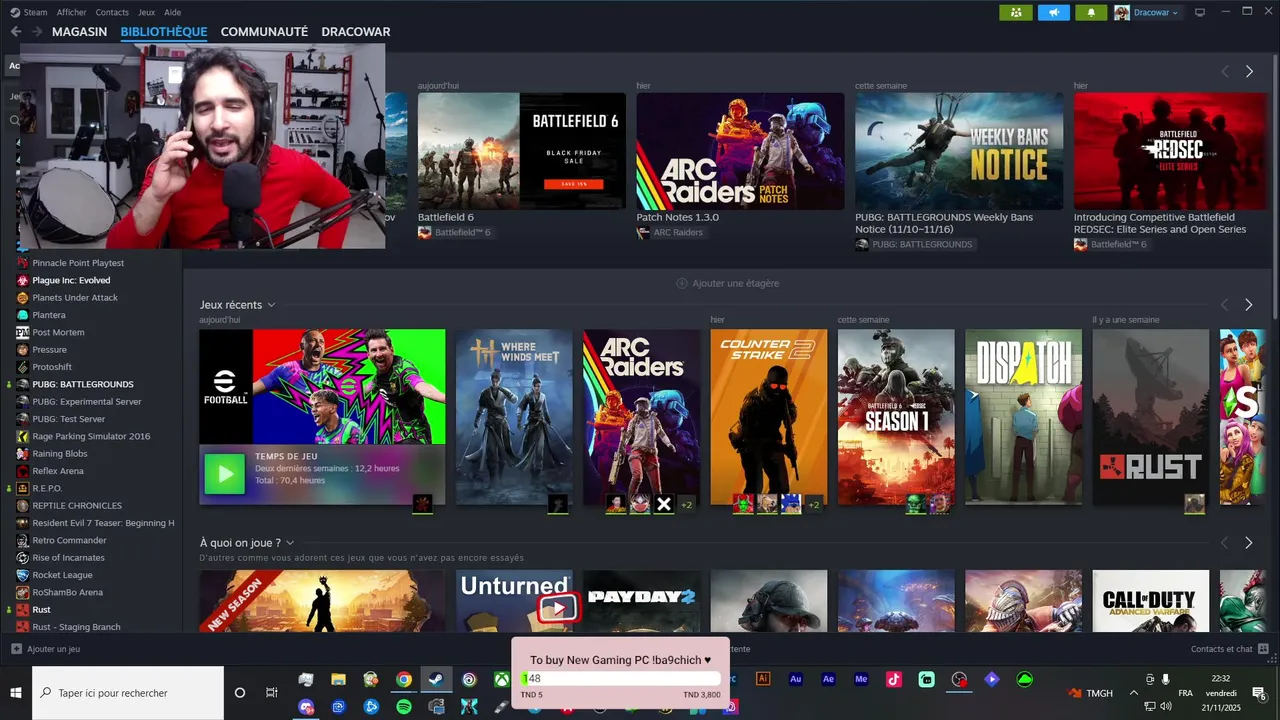Open TikTok from the taskbar
Viewport: 1280px width, 720px height.
pyautogui.click(x=894, y=679)
